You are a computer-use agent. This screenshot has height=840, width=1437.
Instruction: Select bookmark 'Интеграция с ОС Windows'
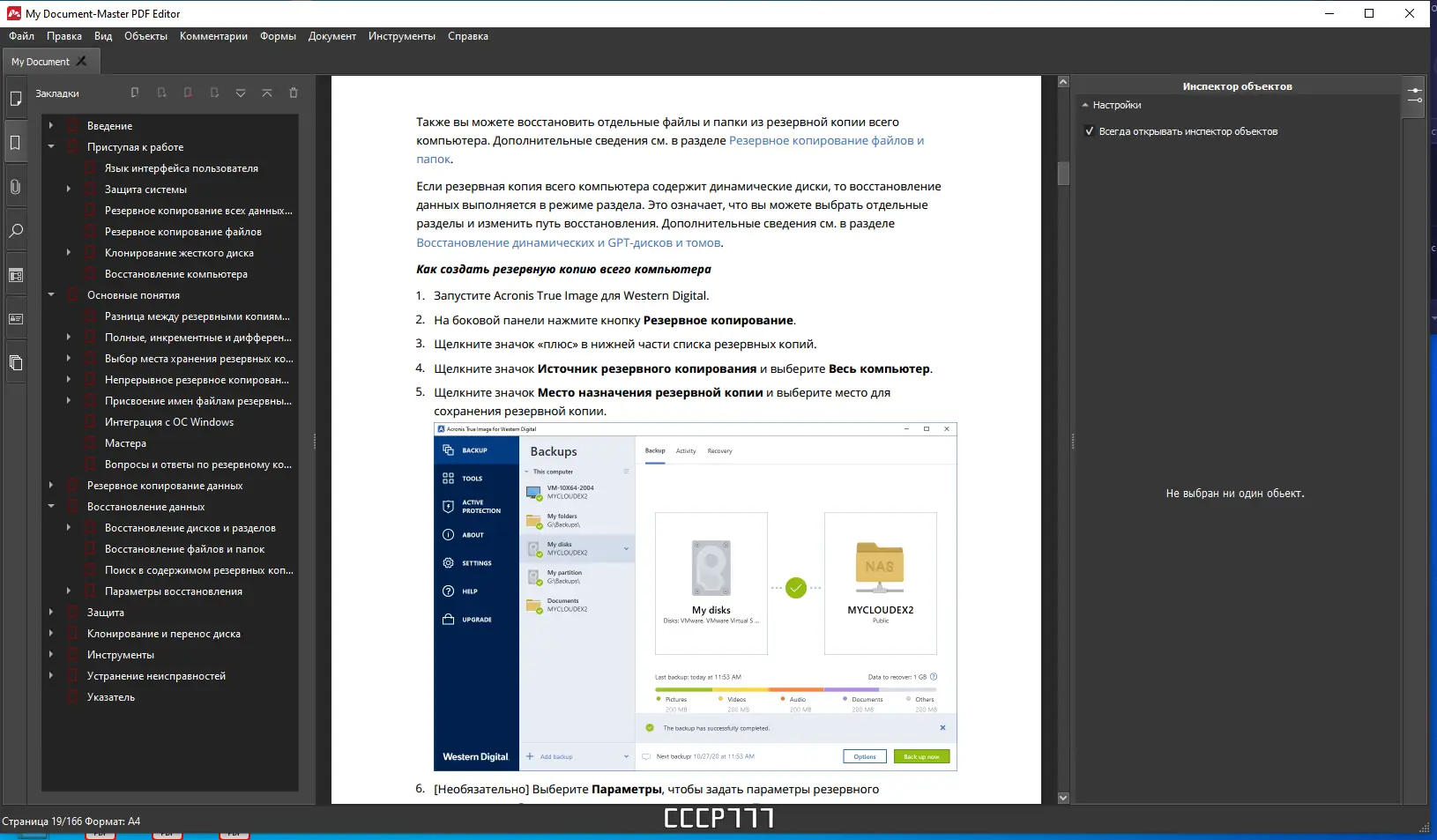[169, 422]
